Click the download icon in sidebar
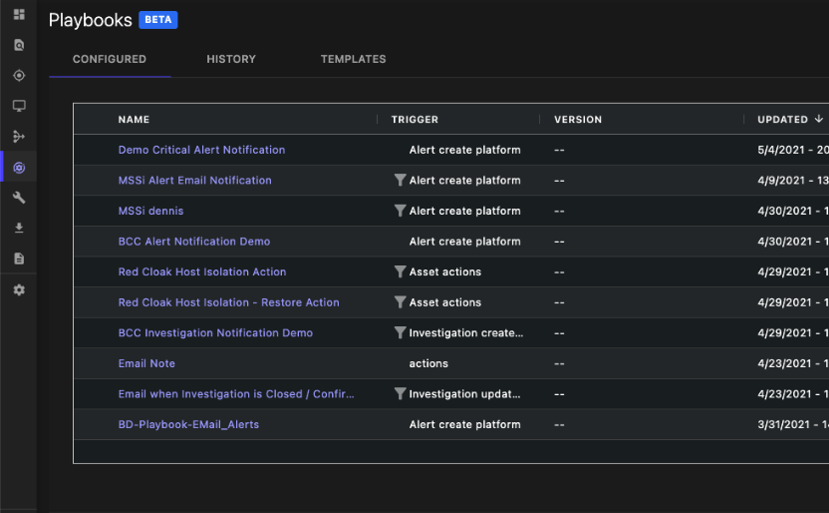This screenshot has height=513, width=829. coord(18,228)
